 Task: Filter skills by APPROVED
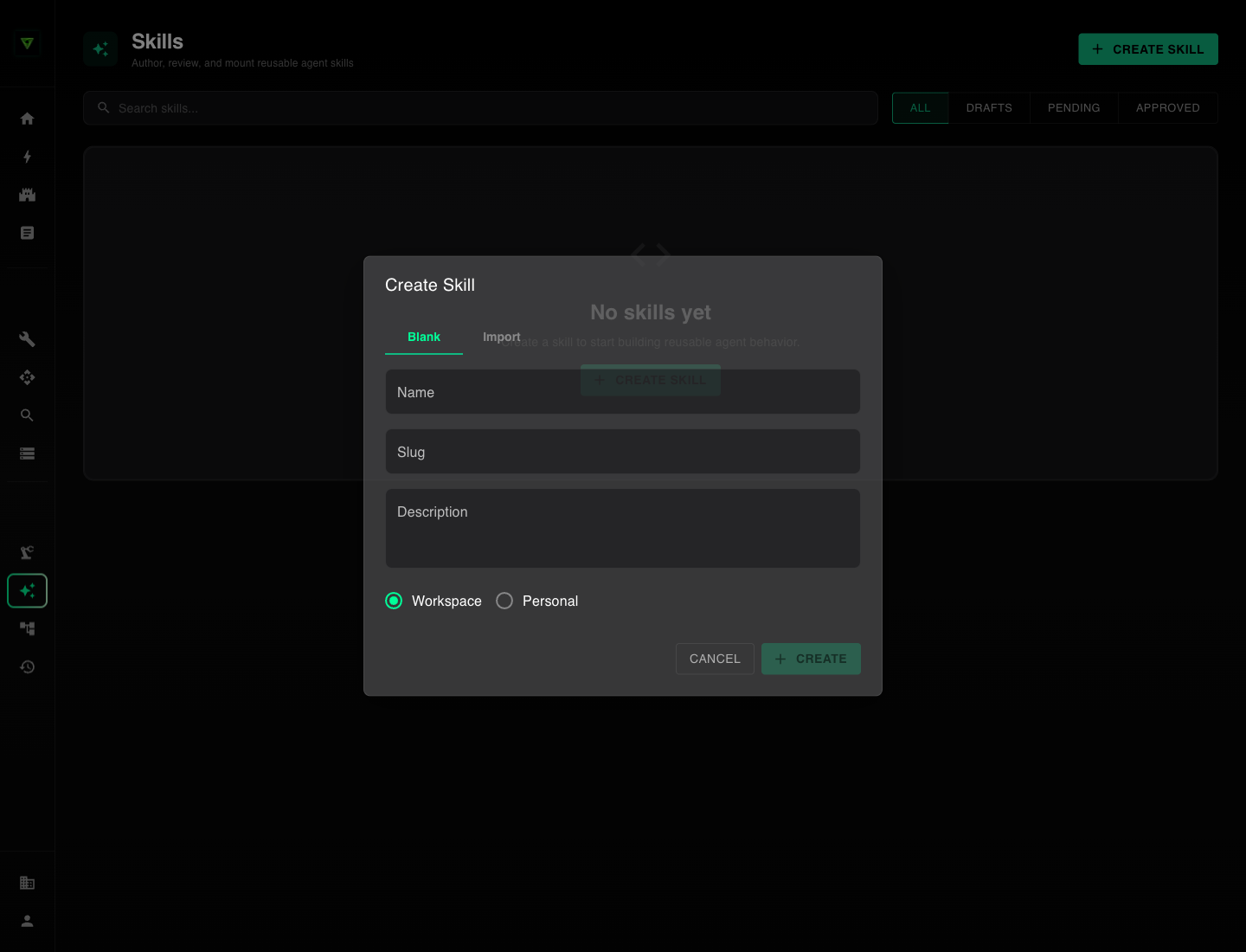1168,108
